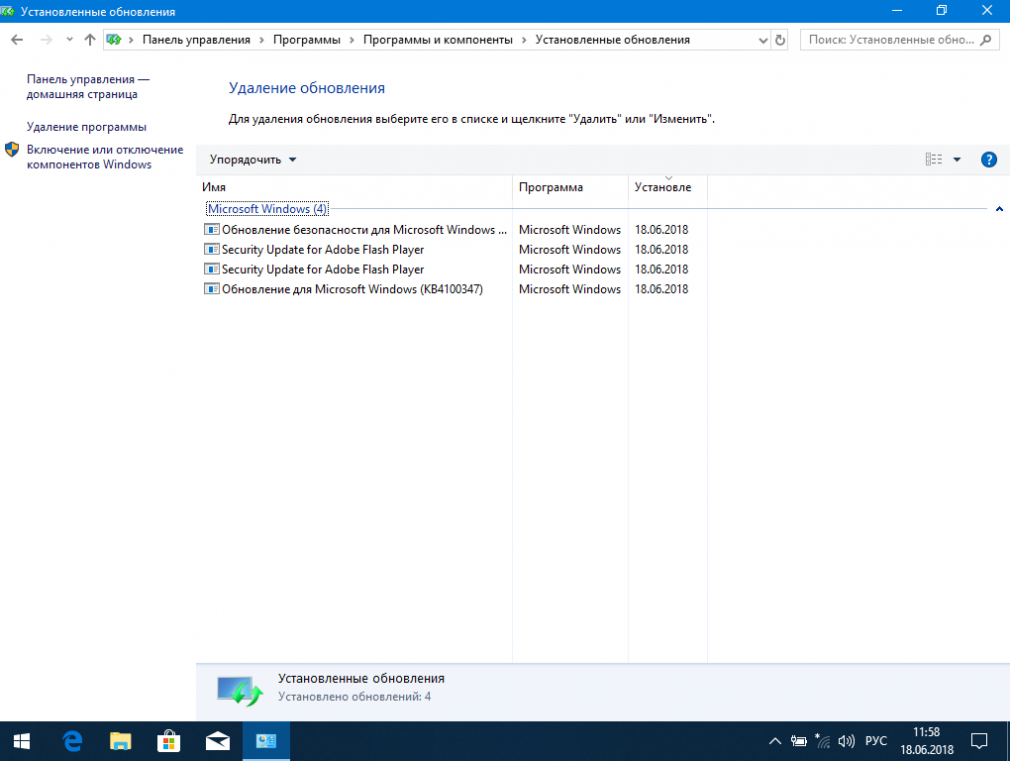This screenshot has width=1010, height=761.
Task: Click battery power tray icon
Action: pos(799,742)
